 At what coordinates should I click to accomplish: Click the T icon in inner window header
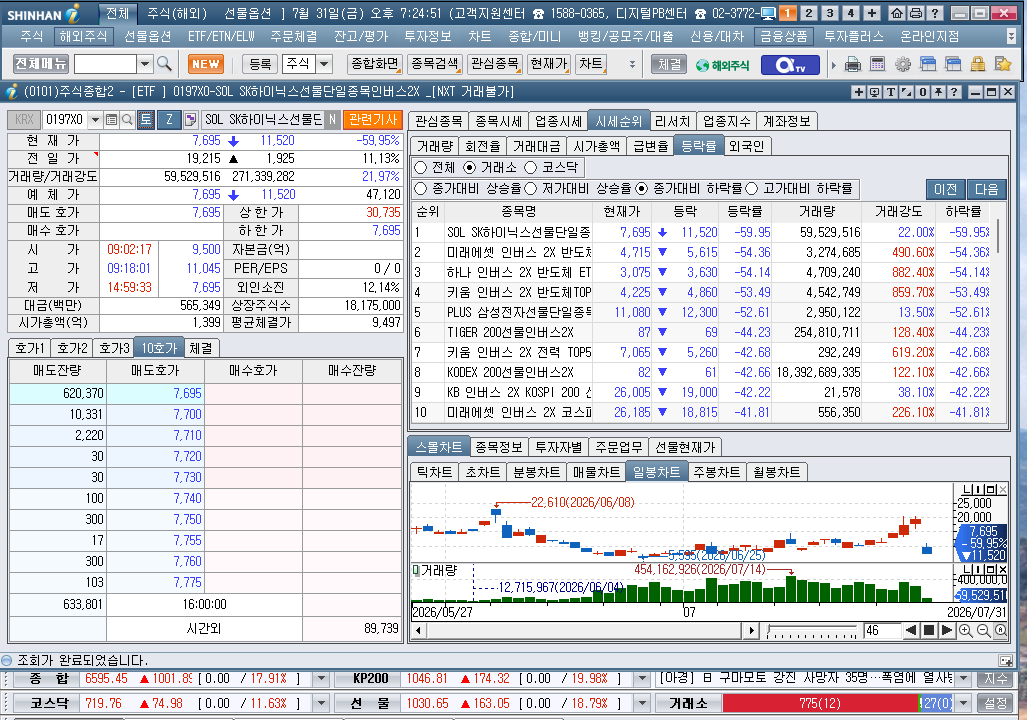891,92
